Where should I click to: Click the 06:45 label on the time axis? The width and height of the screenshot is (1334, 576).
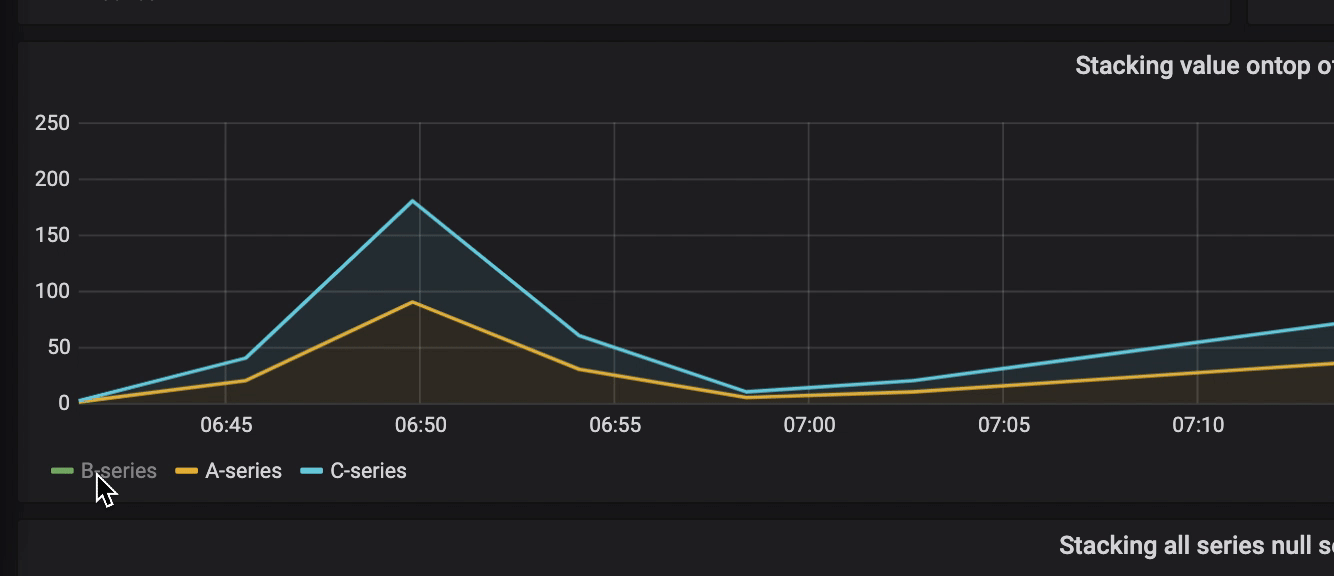228,425
